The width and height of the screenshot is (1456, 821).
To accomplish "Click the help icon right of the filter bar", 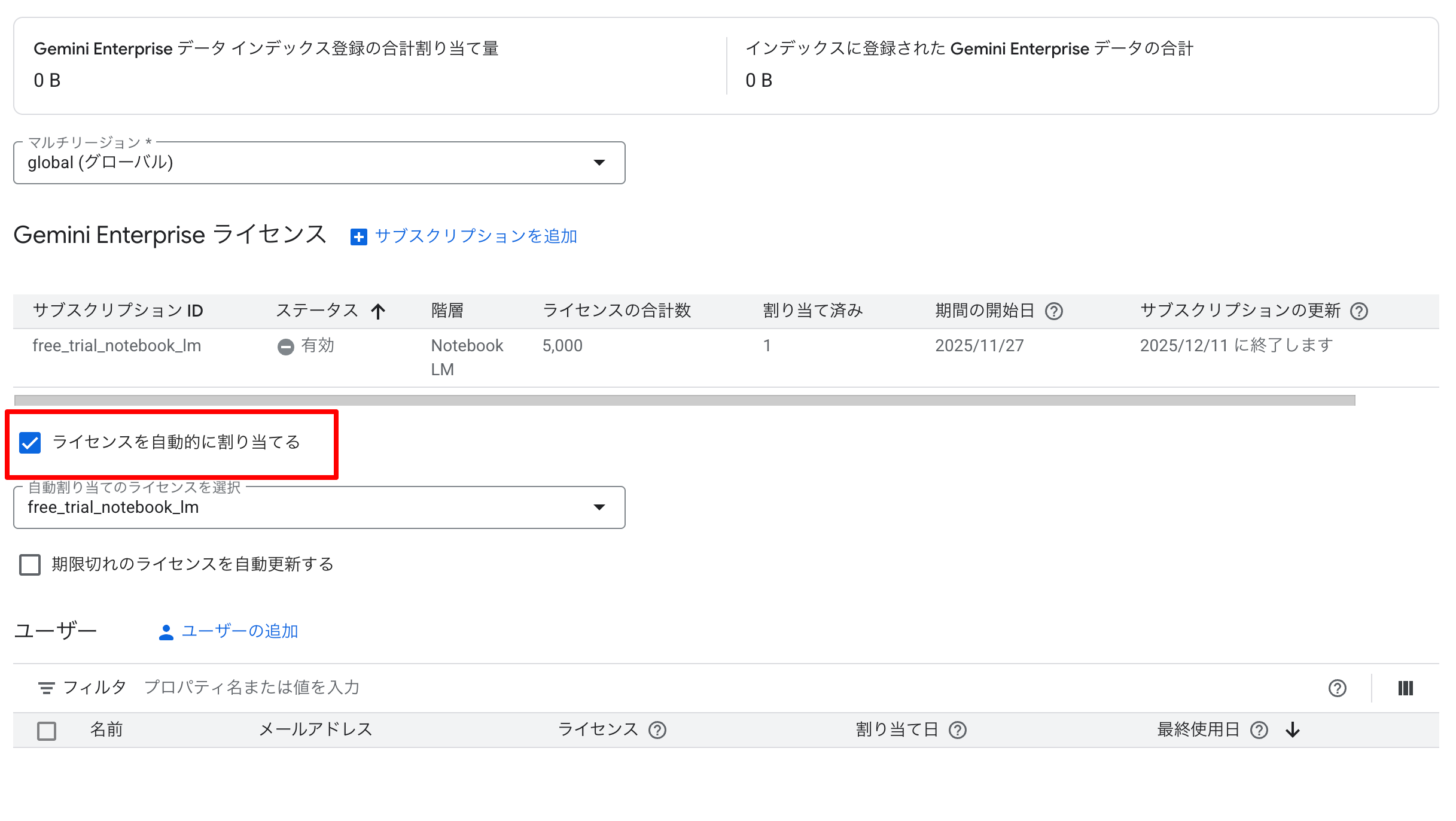I will (x=1338, y=688).
